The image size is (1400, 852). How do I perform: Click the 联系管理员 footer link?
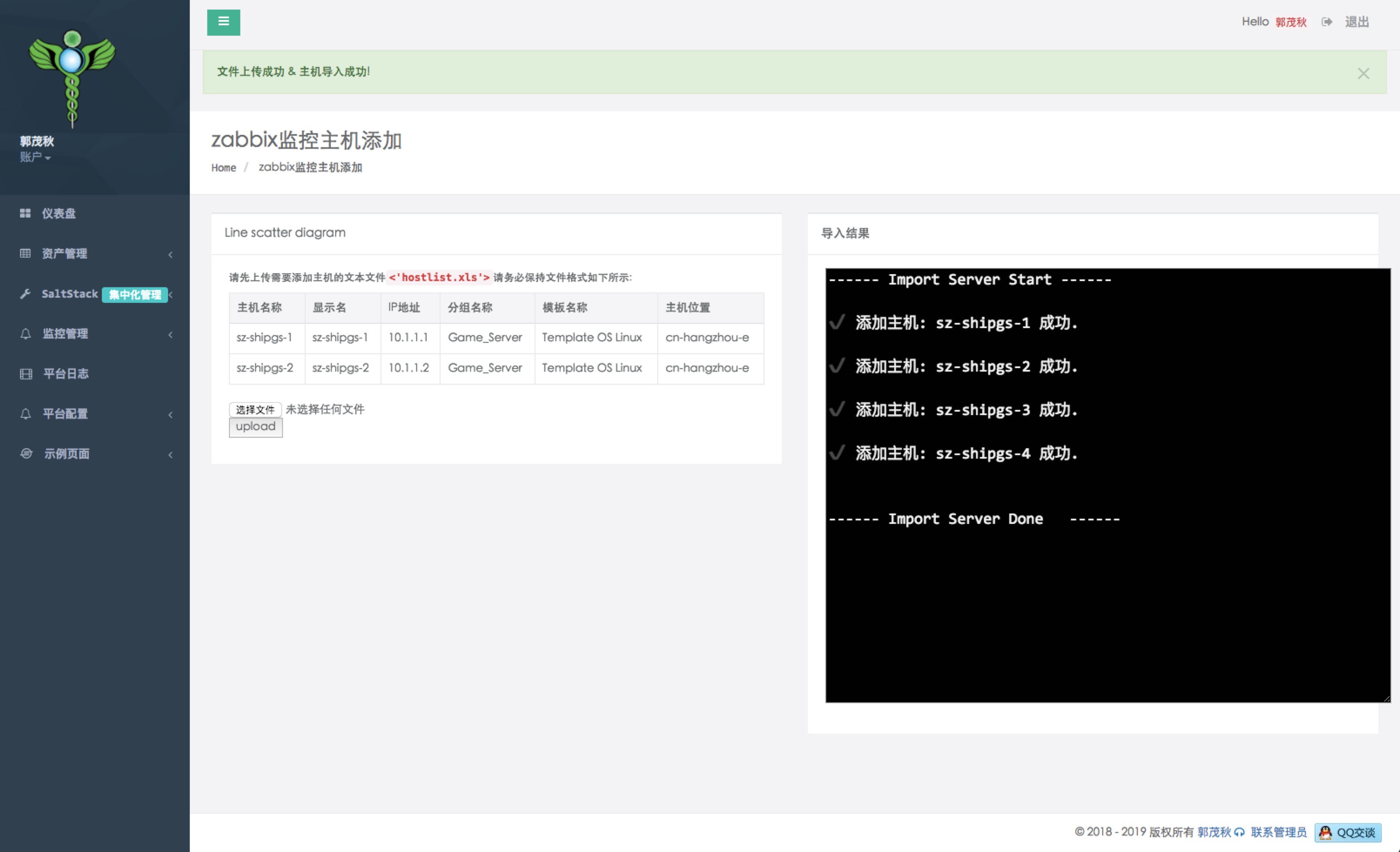[1279, 832]
